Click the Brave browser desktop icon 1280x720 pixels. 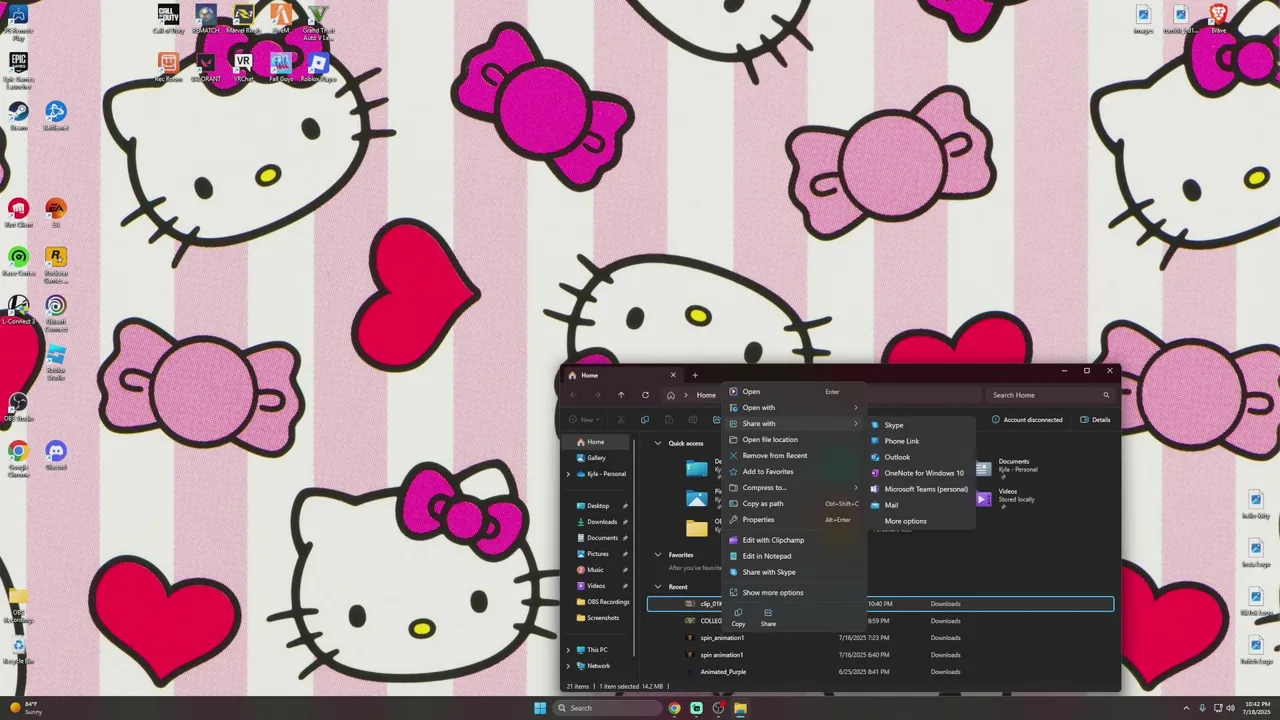coord(1218,18)
